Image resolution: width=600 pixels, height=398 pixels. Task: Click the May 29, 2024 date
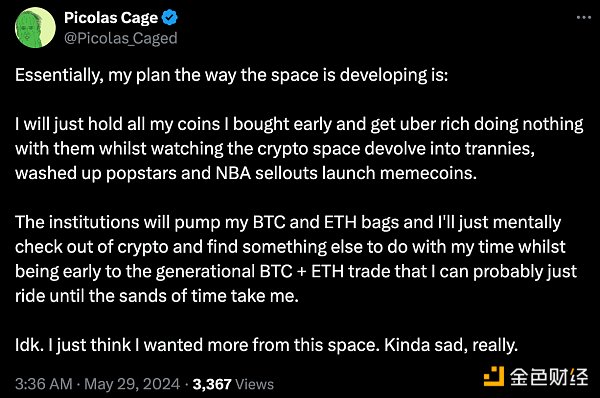coord(132,384)
